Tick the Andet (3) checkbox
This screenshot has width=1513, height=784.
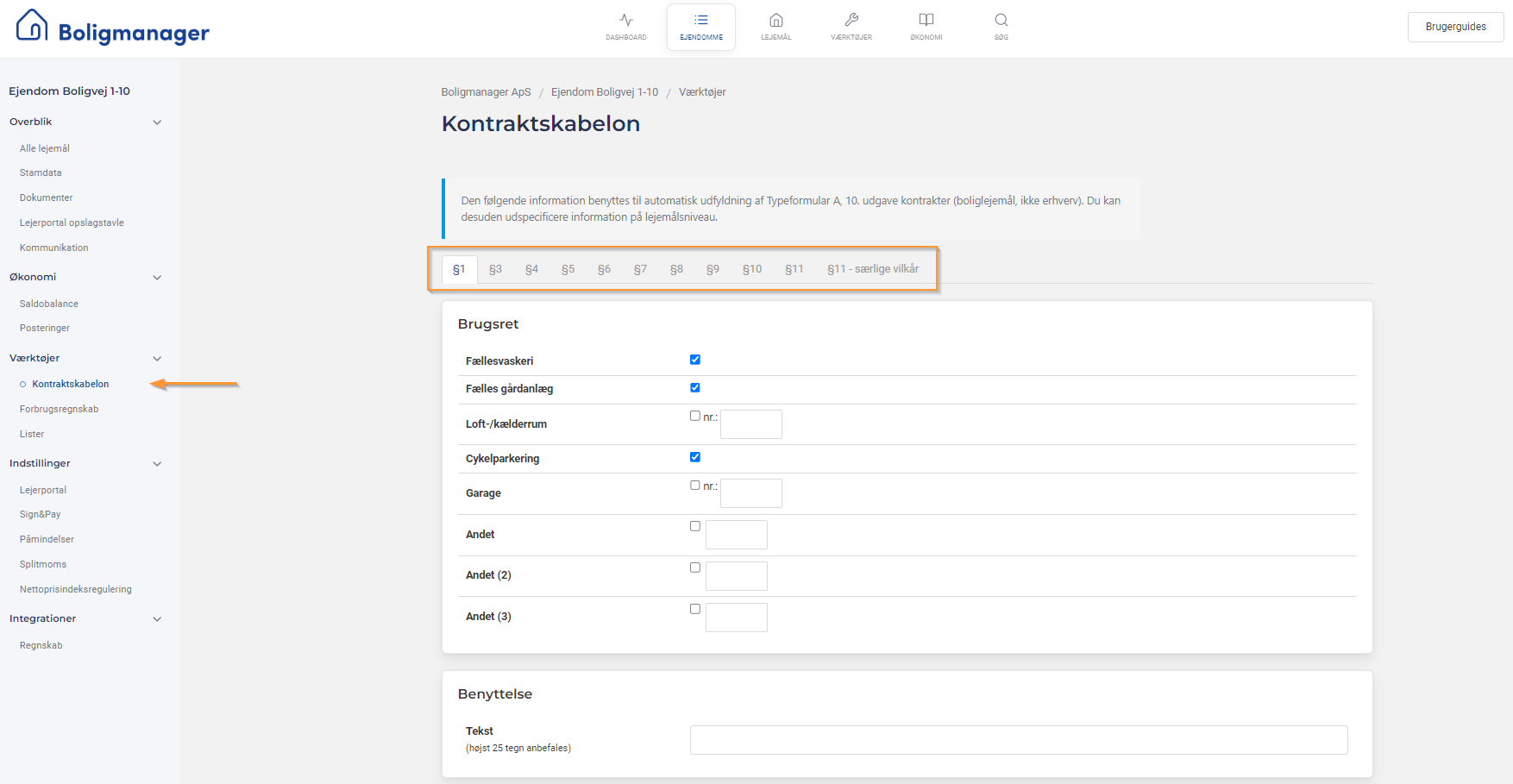point(695,609)
